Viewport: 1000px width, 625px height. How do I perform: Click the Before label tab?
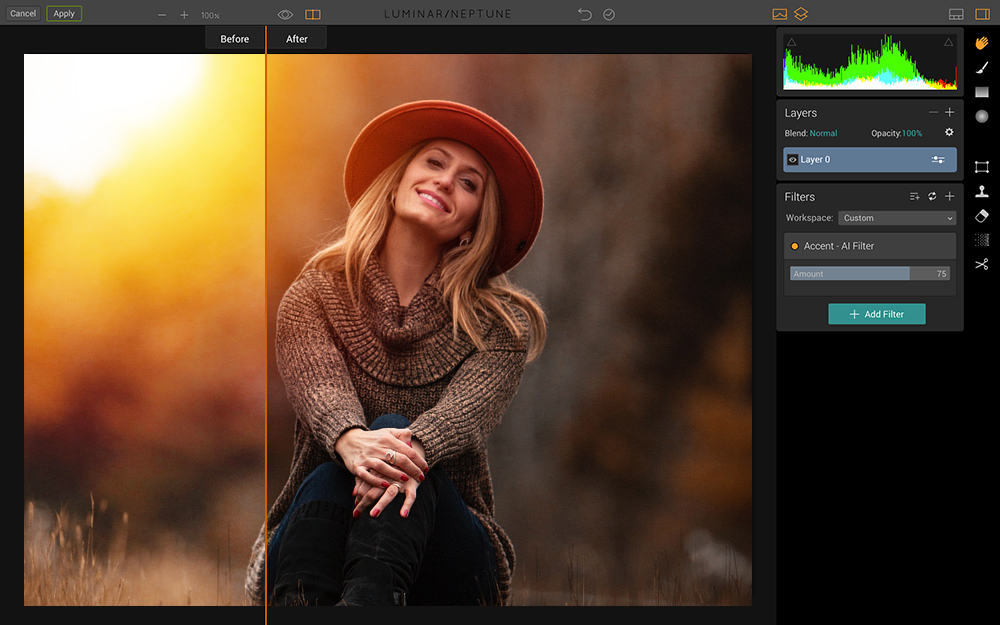click(235, 39)
